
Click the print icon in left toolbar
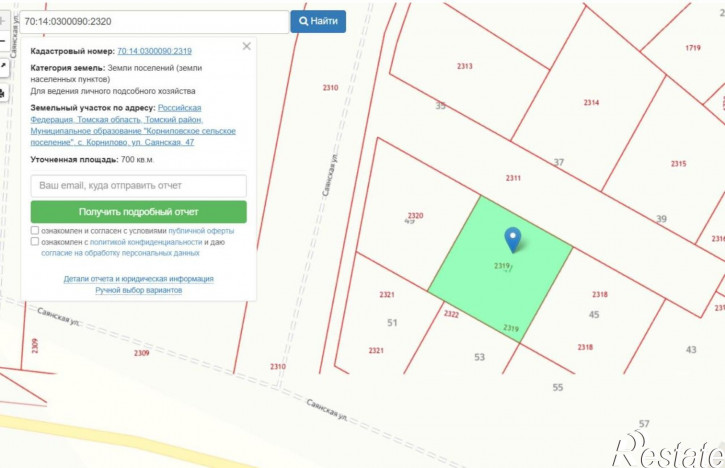(x=3, y=93)
